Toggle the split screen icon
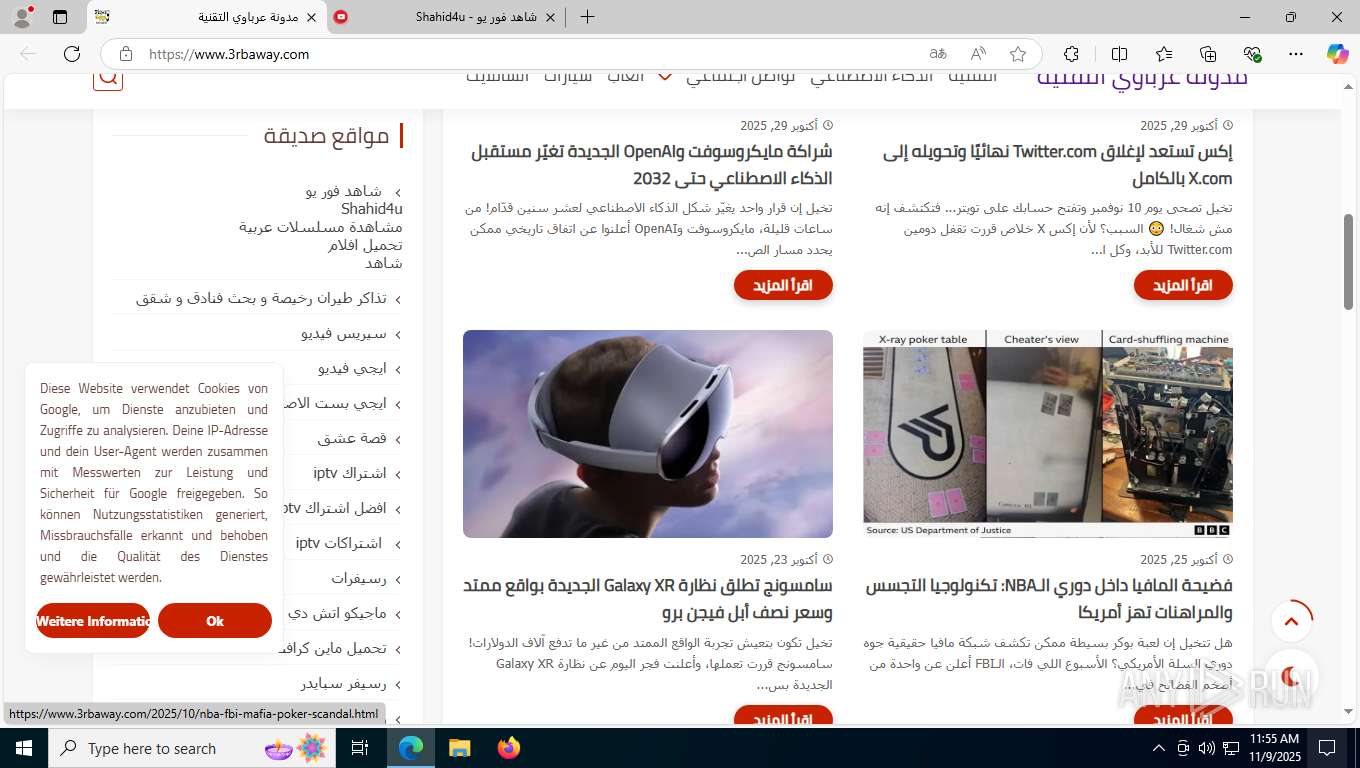This screenshot has width=1360, height=768. click(x=1119, y=54)
